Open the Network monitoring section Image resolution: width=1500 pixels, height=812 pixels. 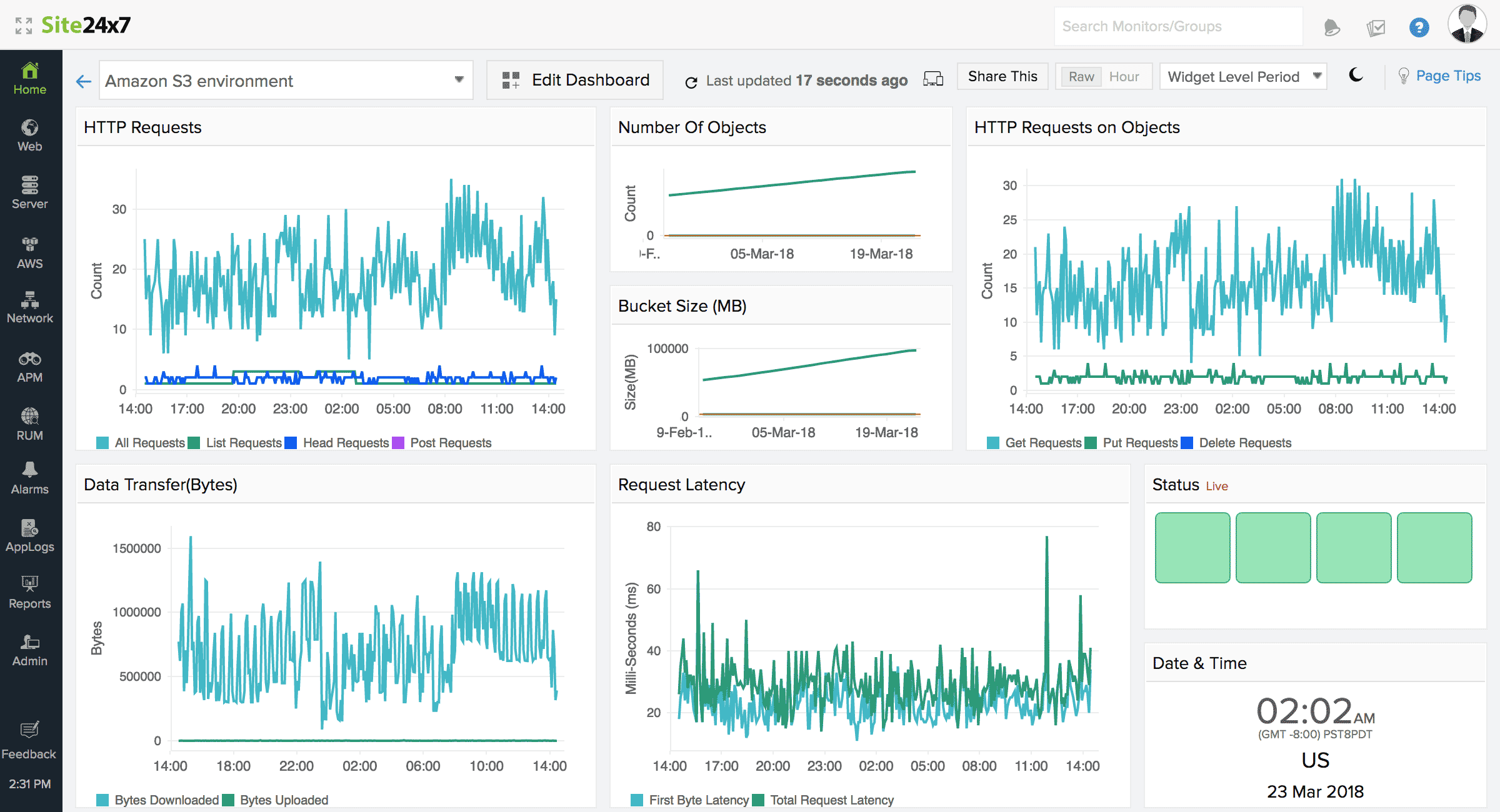point(29,307)
